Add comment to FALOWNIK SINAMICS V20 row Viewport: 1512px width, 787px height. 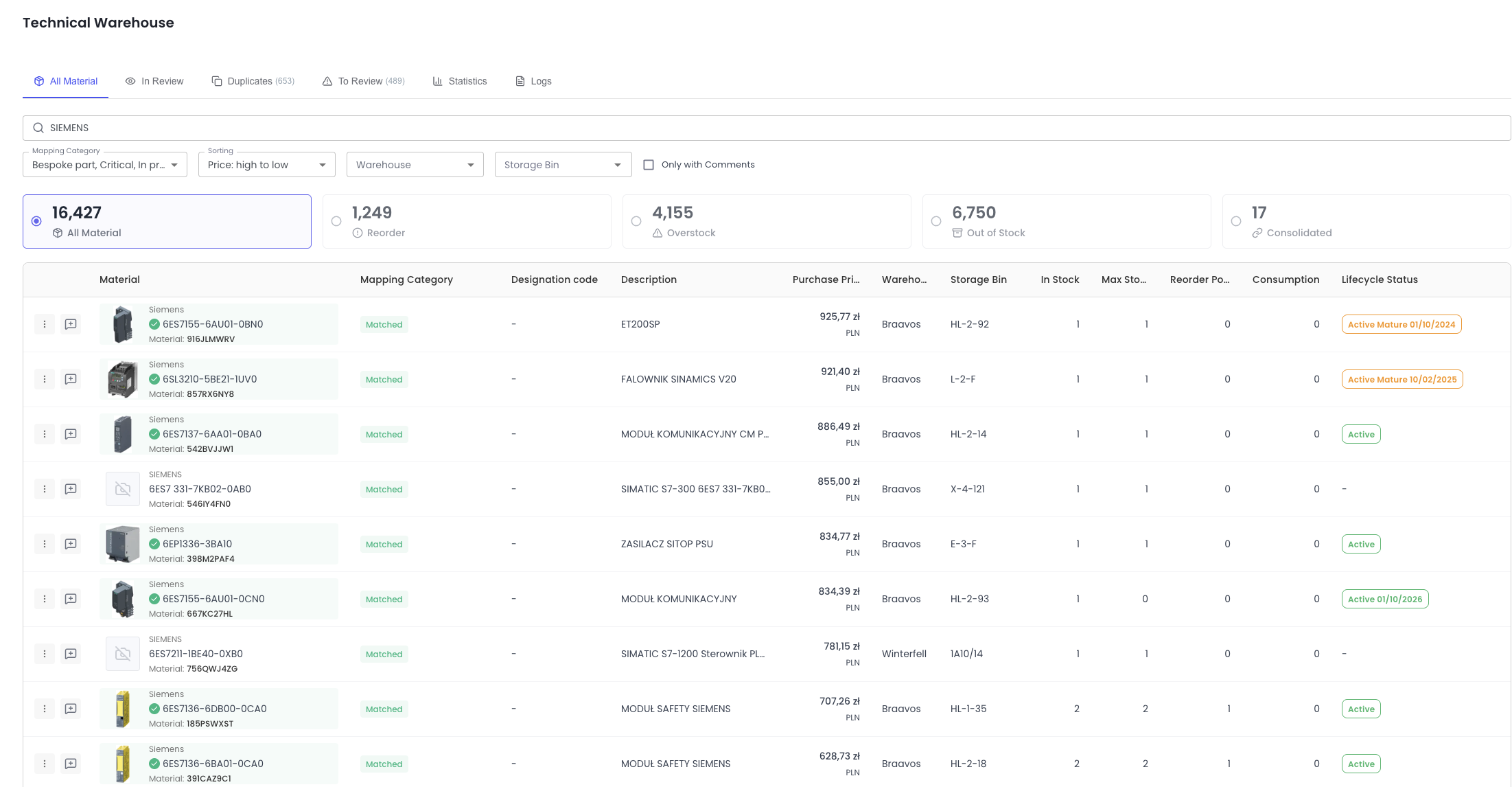coord(71,379)
